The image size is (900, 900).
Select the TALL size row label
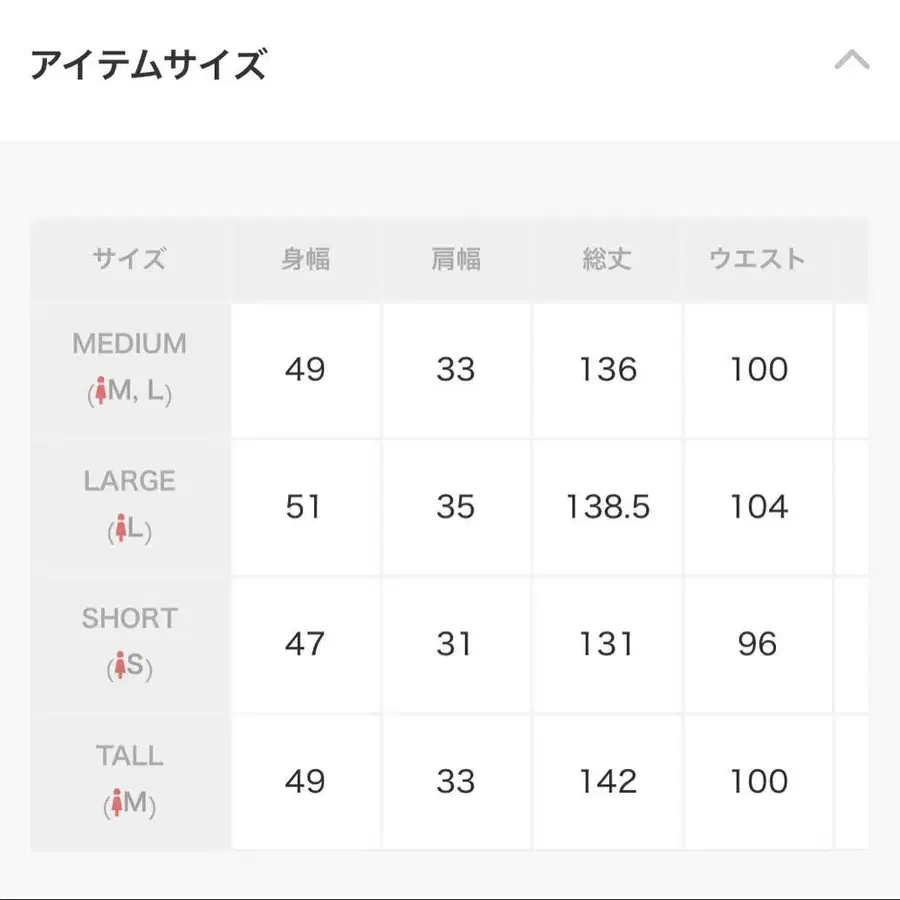pyautogui.click(x=130, y=755)
